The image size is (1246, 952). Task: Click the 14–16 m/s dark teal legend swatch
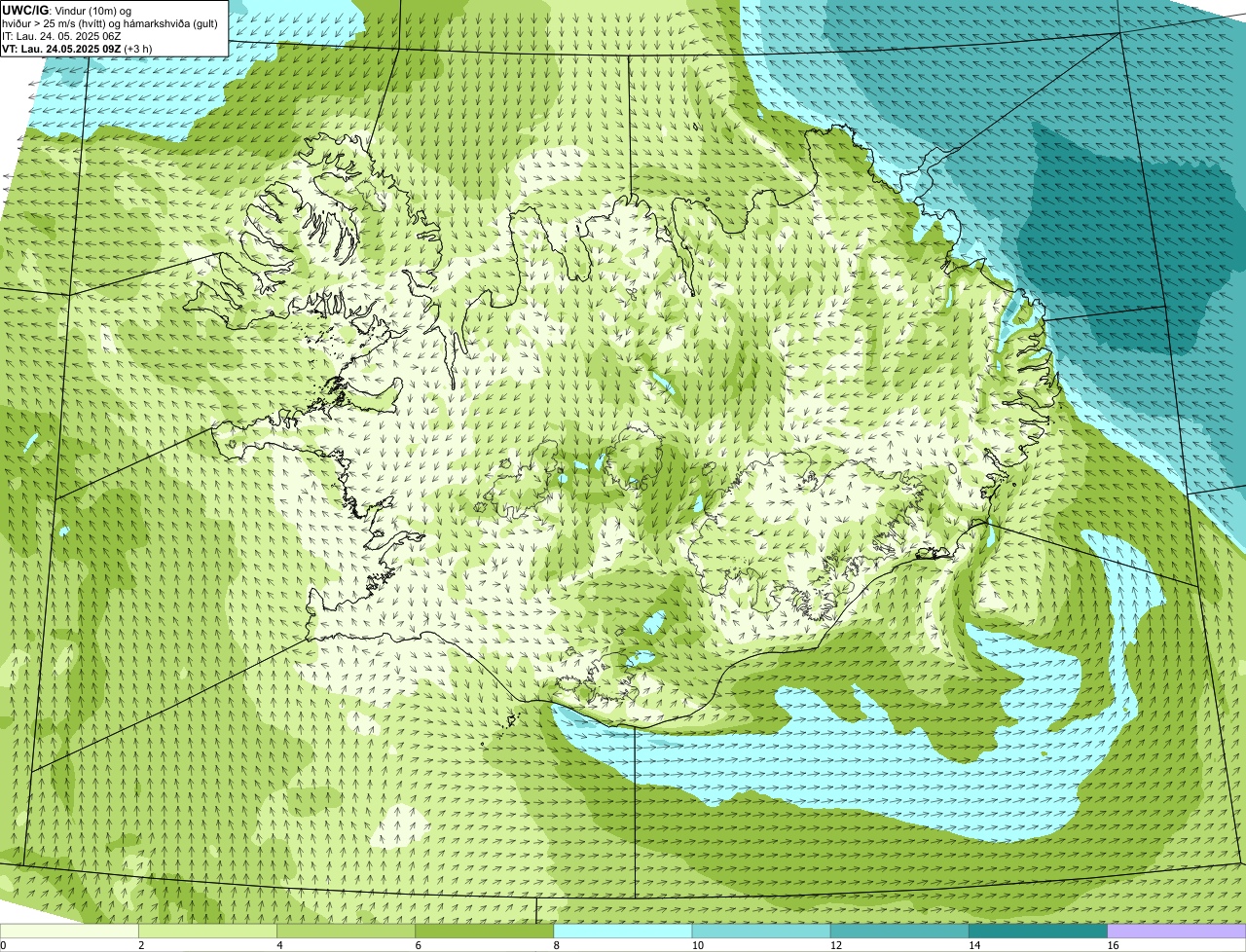pyautogui.click(x=1038, y=932)
